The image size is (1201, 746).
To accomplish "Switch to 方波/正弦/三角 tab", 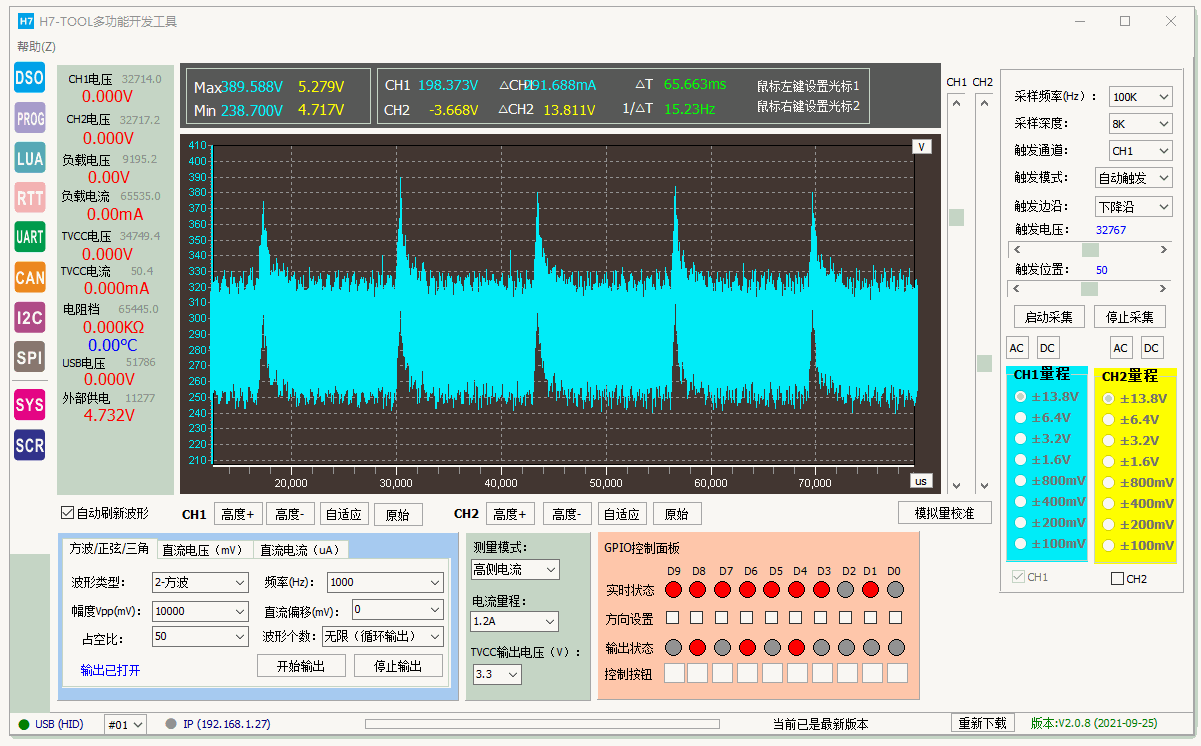I will point(109,548).
